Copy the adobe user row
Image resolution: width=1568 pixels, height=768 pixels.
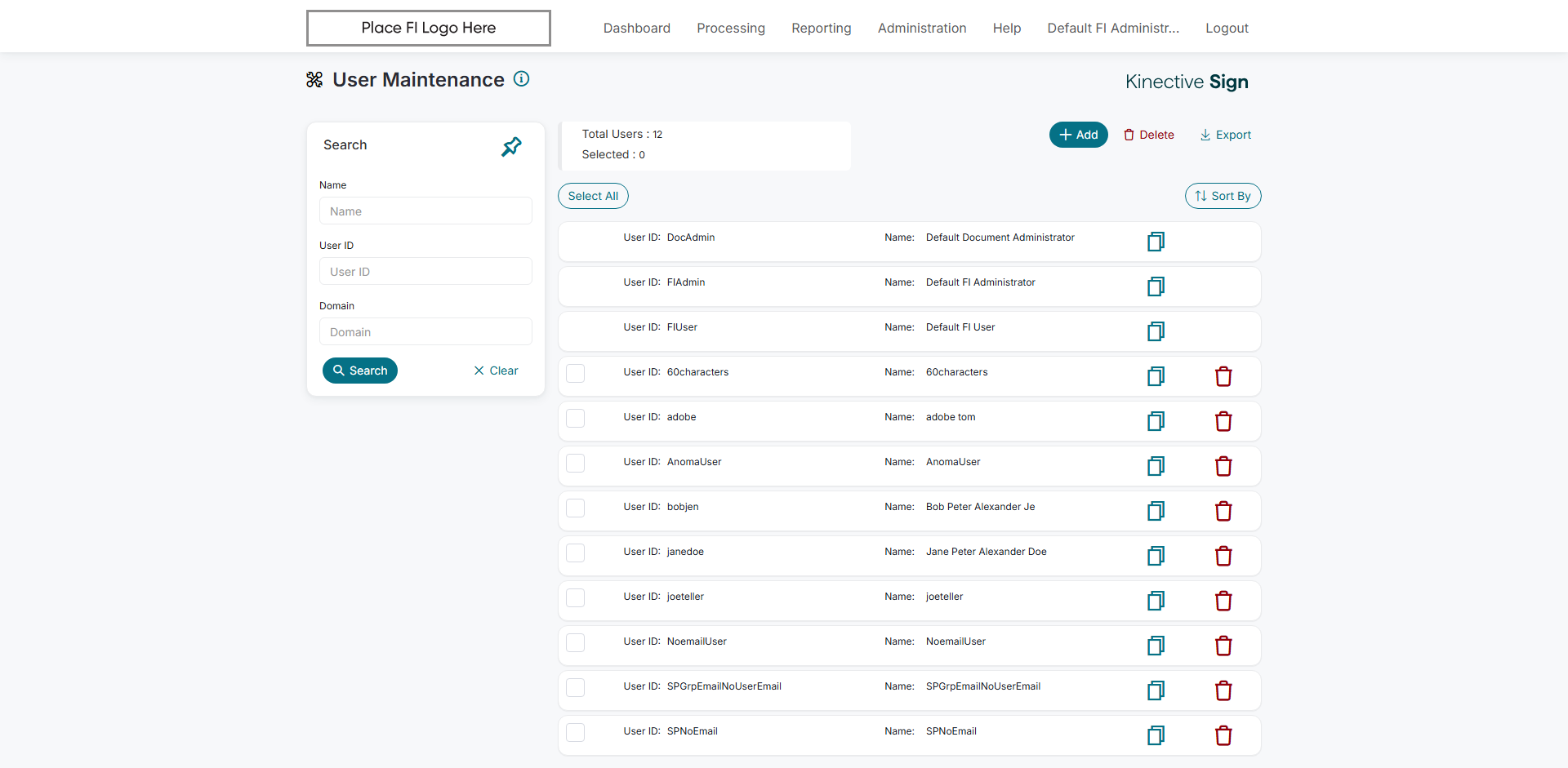point(1156,421)
